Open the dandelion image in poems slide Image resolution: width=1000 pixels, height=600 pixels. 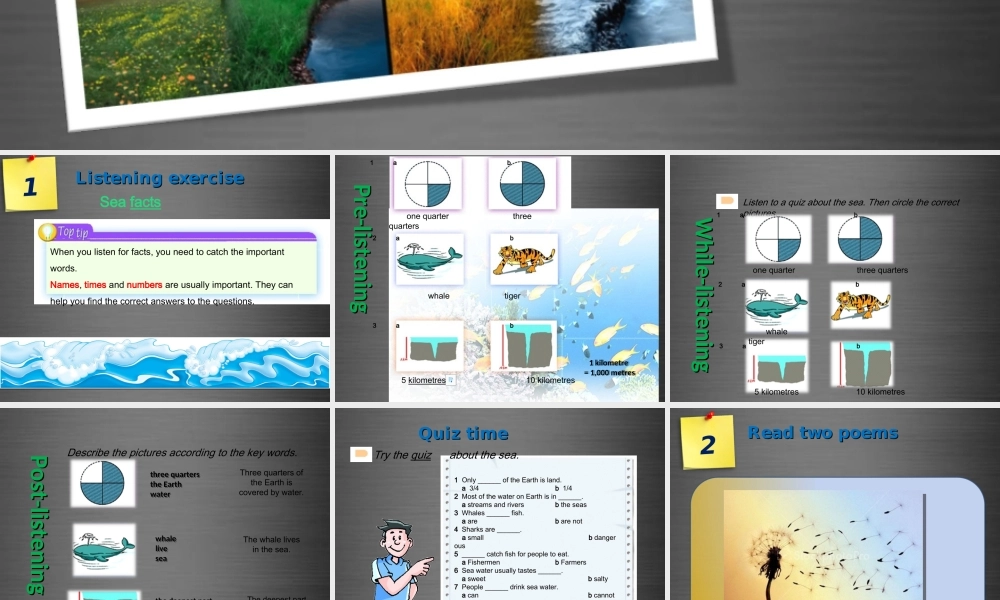[x=836, y=545]
